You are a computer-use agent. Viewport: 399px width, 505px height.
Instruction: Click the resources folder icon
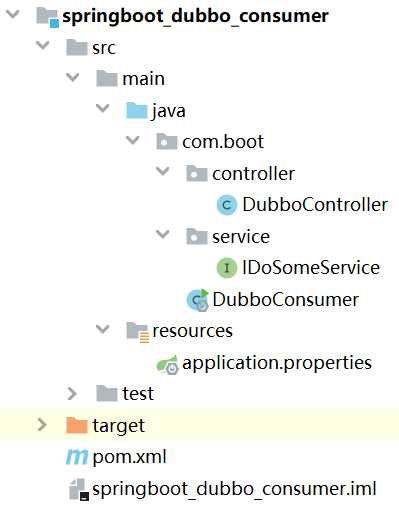[x=137, y=331]
